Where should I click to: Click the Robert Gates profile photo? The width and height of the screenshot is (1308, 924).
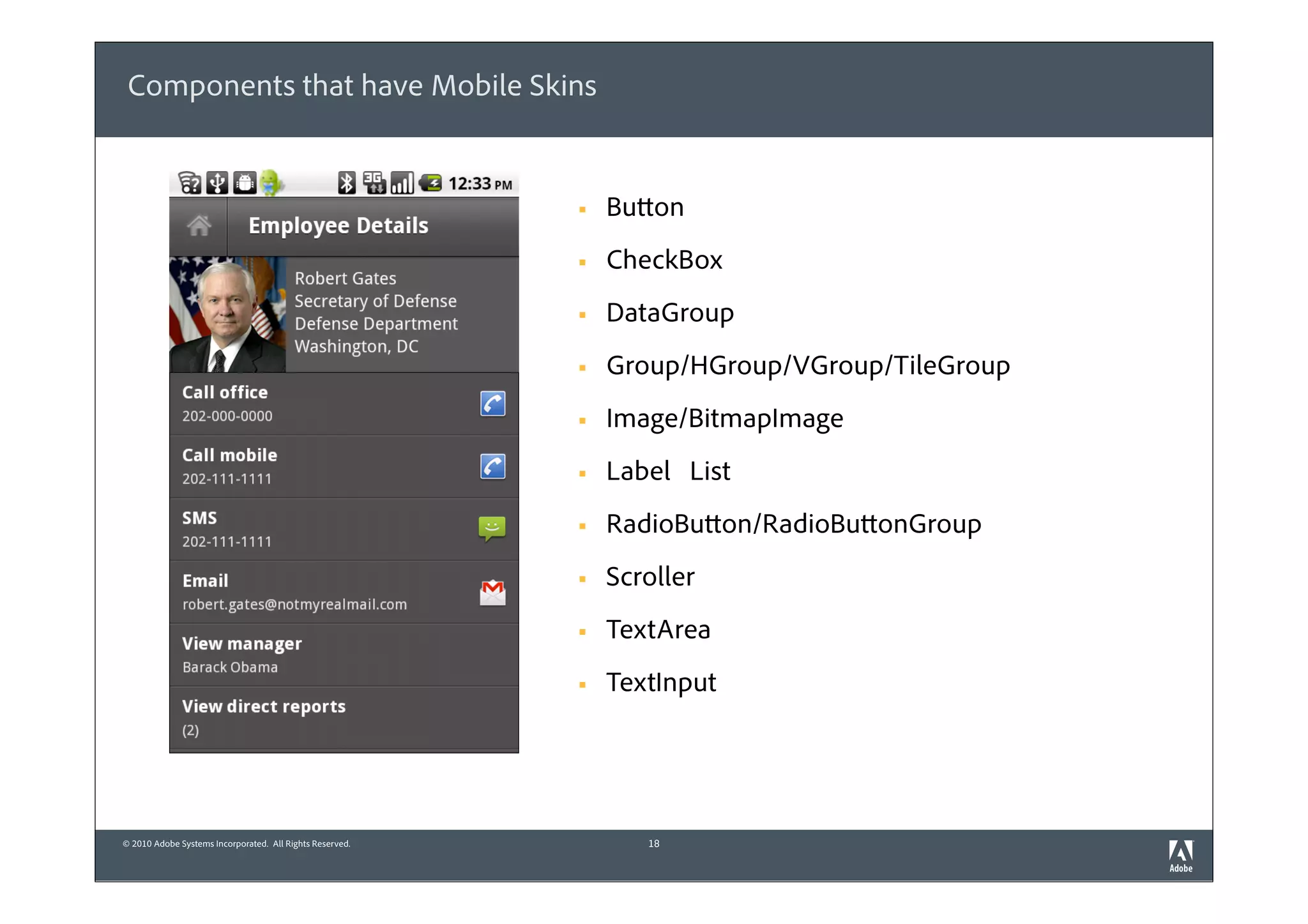click(x=227, y=315)
